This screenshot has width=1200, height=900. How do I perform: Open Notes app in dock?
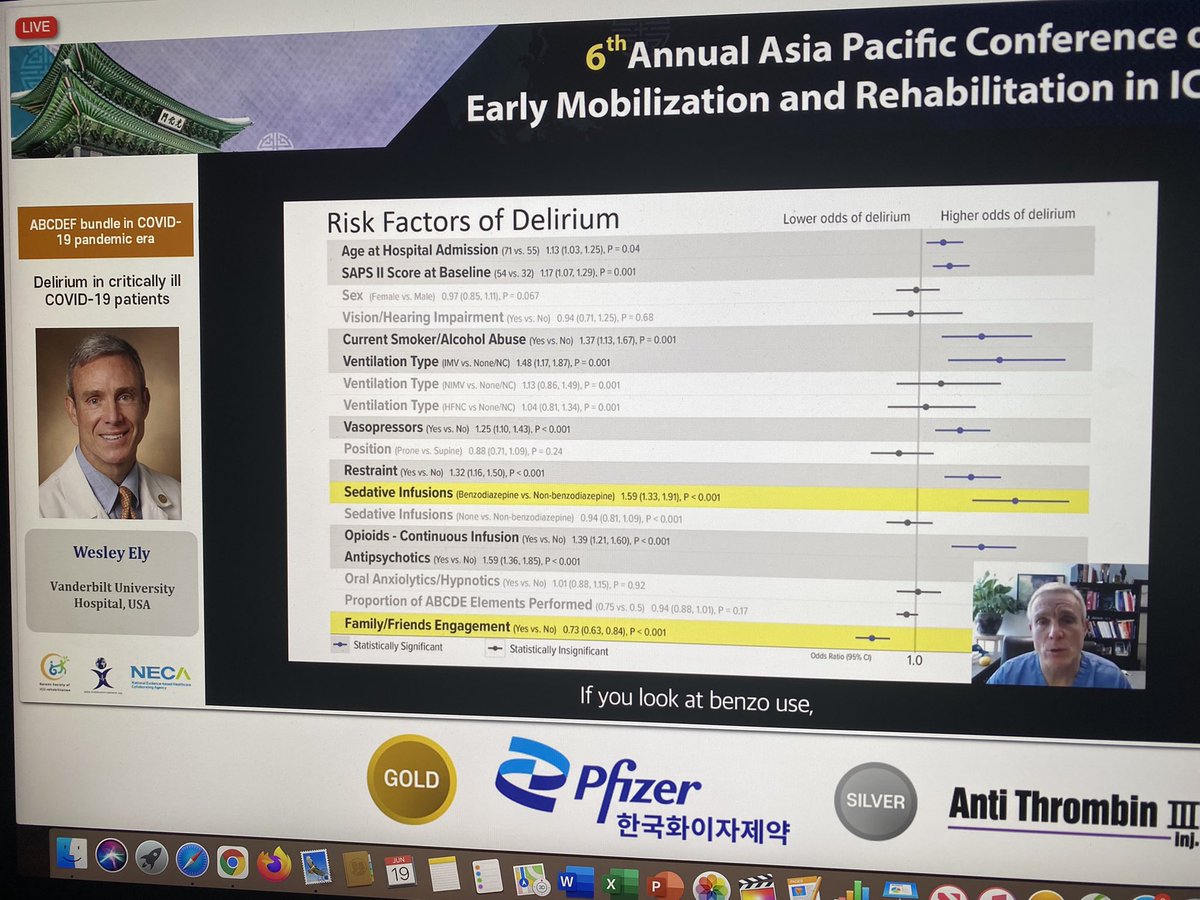point(443,873)
